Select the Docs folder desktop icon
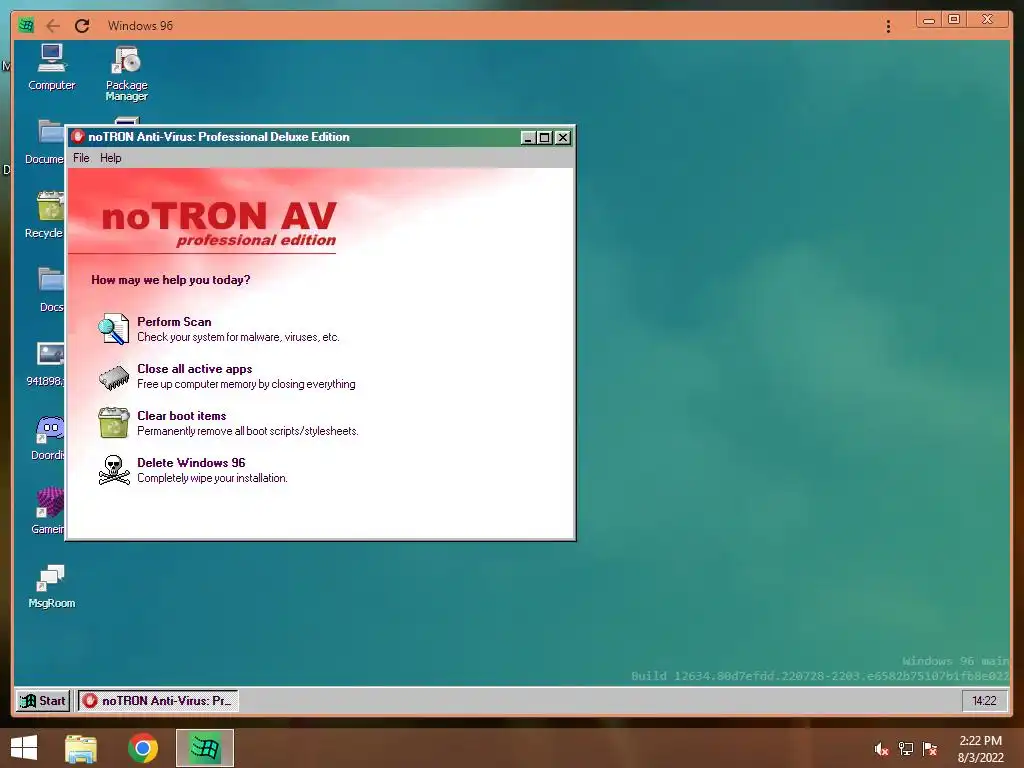Screen dimensions: 1024x768 tap(50, 289)
